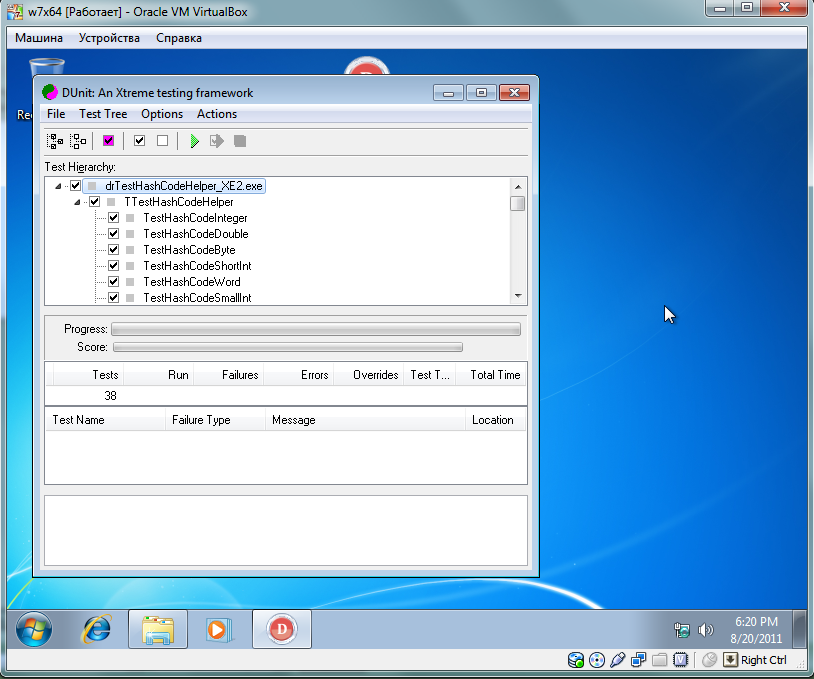Image resolution: width=814 pixels, height=679 pixels.
Task: Click VirtualBox optical disc status icon
Action: coord(597,660)
